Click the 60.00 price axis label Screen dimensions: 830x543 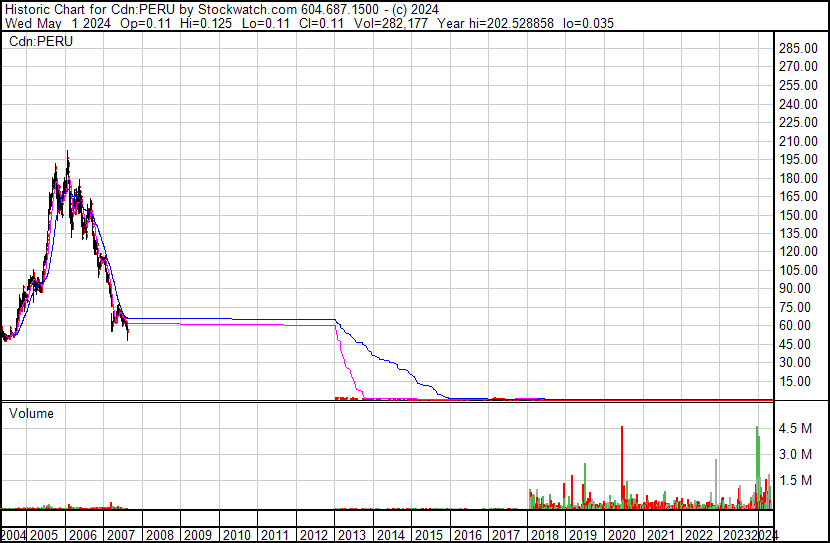[x=795, y=325]
